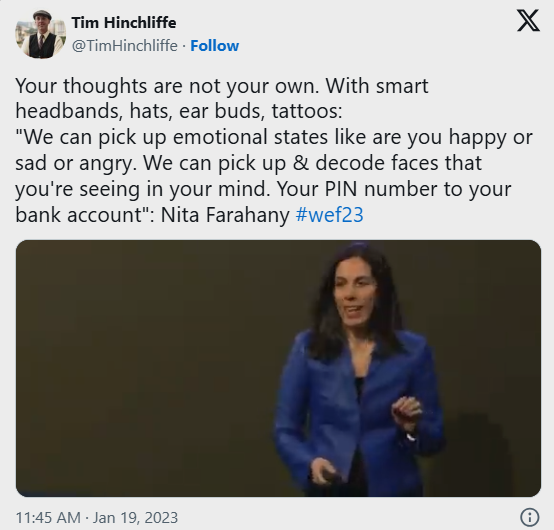The image size is (554, 530).
Task: Play the embedded video of the speaker
Action: tap(278, 368)
